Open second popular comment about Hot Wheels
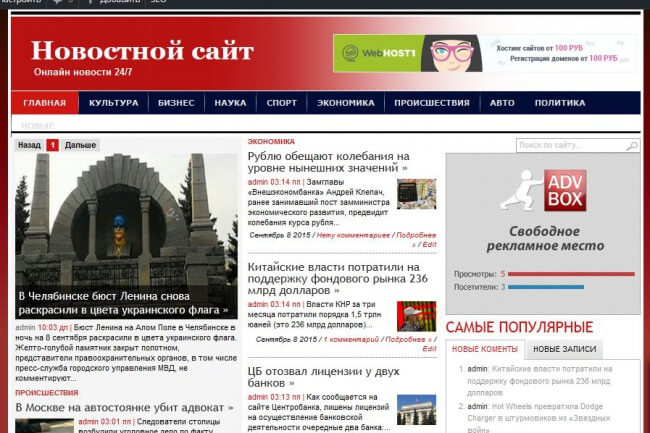This screenshot has width=650, height=433. pyautogui.click(x=539, y=418)
